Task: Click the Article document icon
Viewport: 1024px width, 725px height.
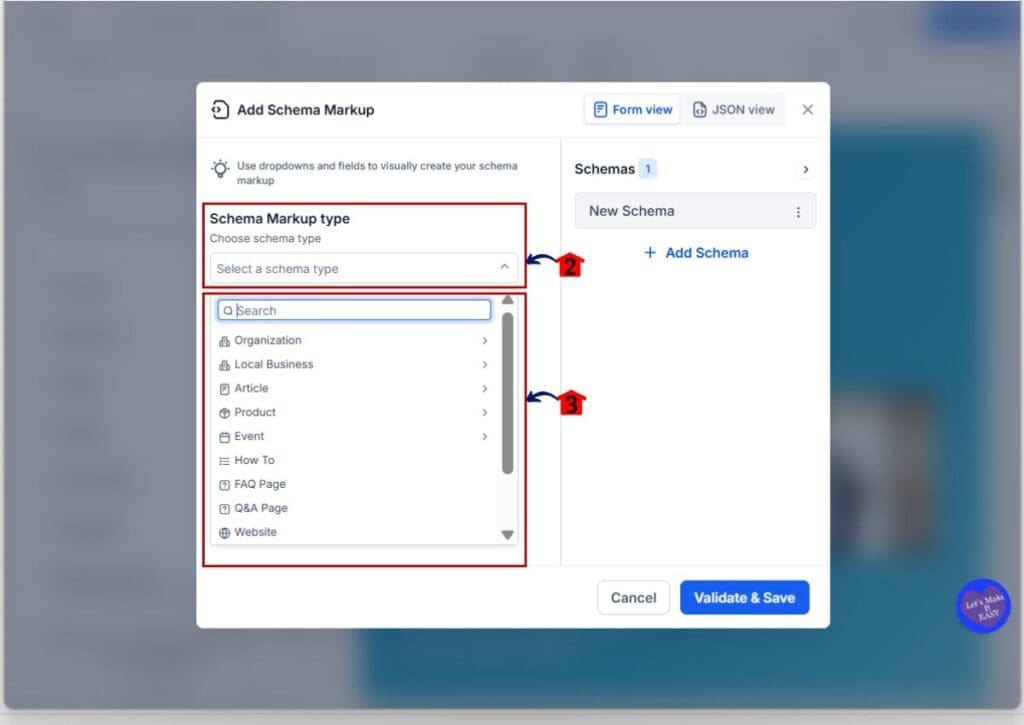Action: (x=224, y=389)
